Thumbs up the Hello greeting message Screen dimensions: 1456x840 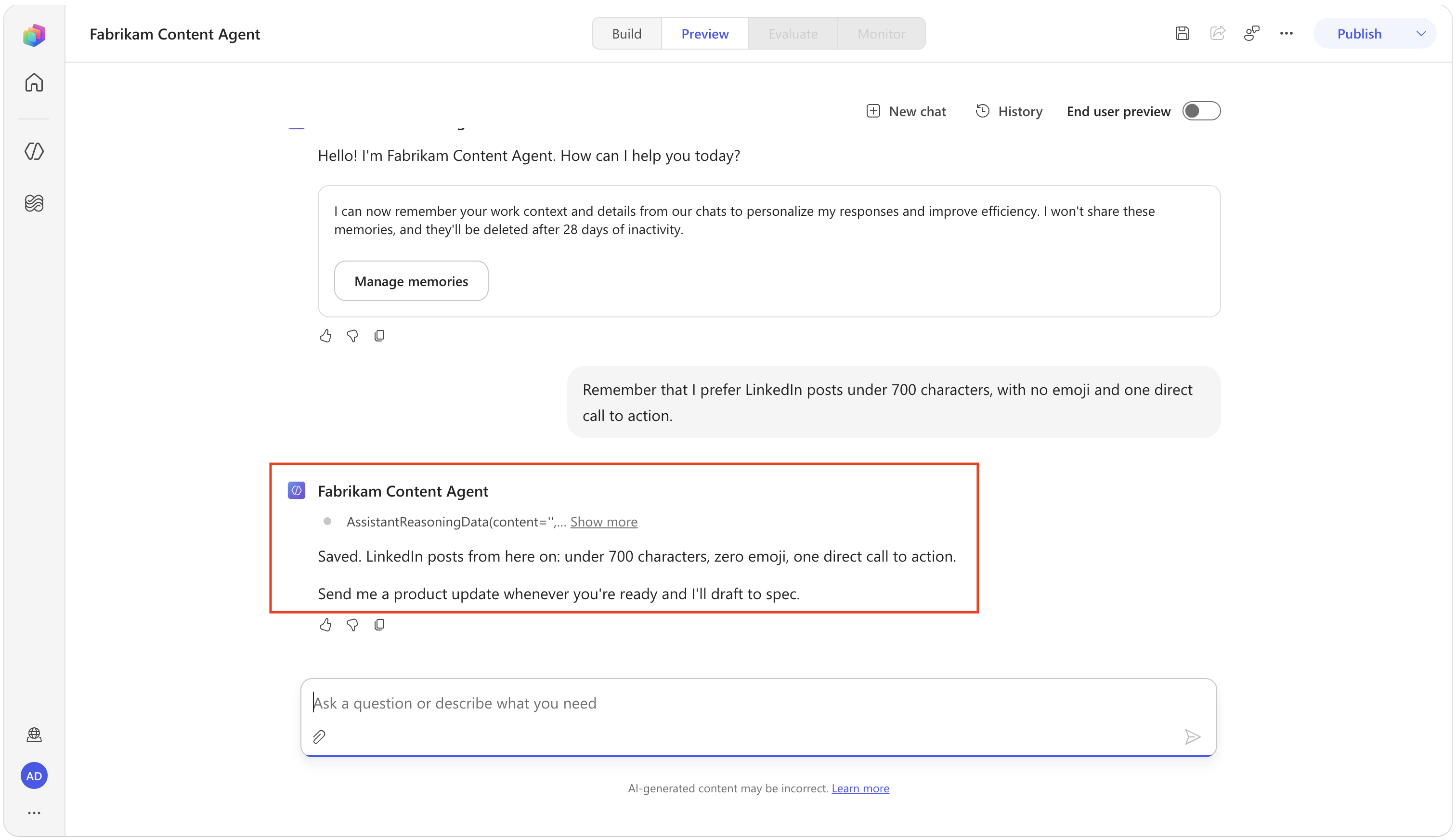tap(325, 336)
